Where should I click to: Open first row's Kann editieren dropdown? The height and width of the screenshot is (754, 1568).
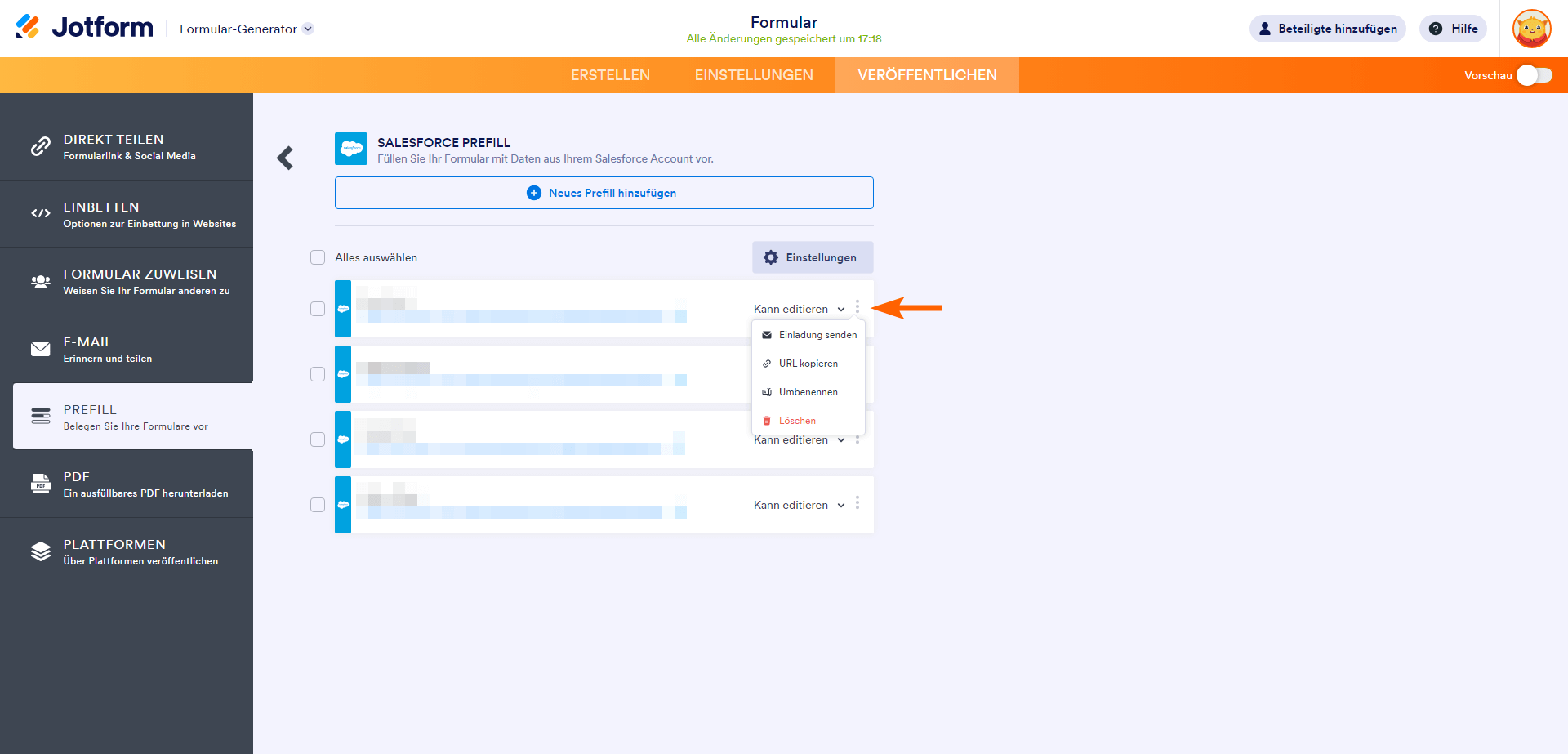tap(799, 309)
